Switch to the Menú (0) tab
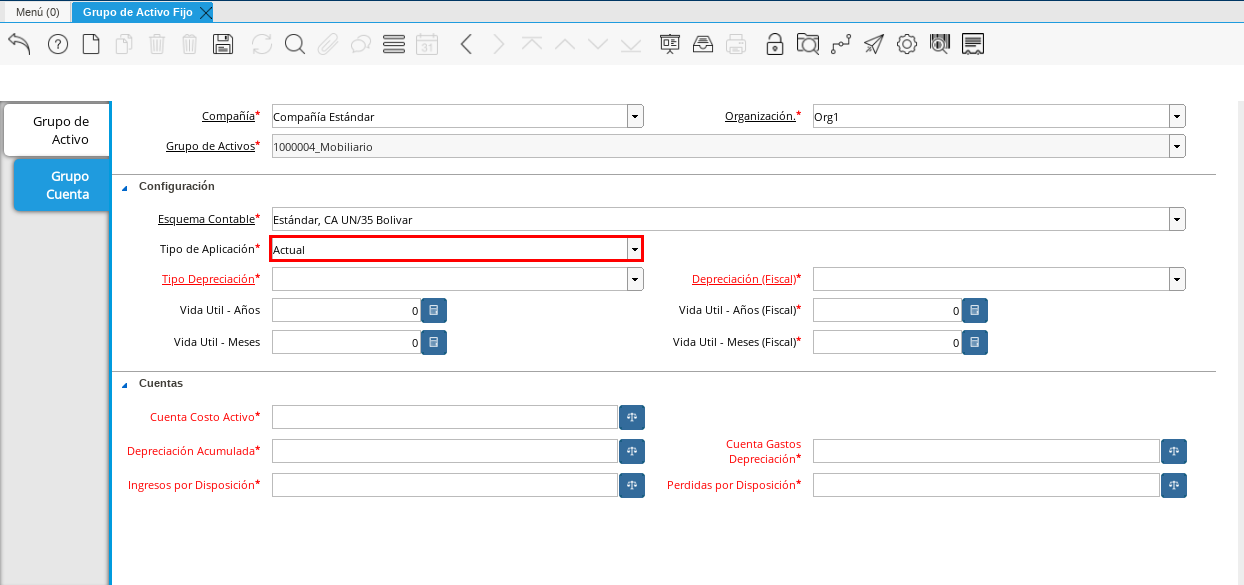 [x=37, y=12]
